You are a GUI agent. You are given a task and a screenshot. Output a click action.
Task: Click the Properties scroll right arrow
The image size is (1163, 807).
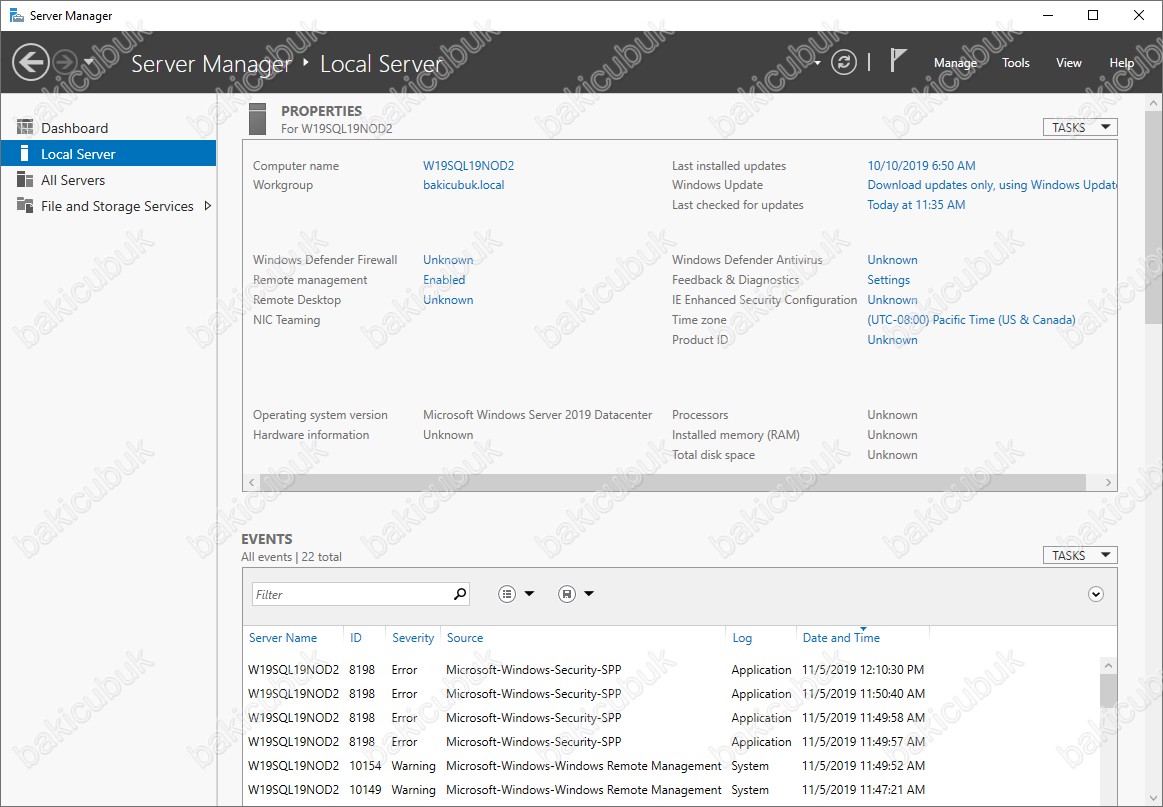coord(1108,482)
